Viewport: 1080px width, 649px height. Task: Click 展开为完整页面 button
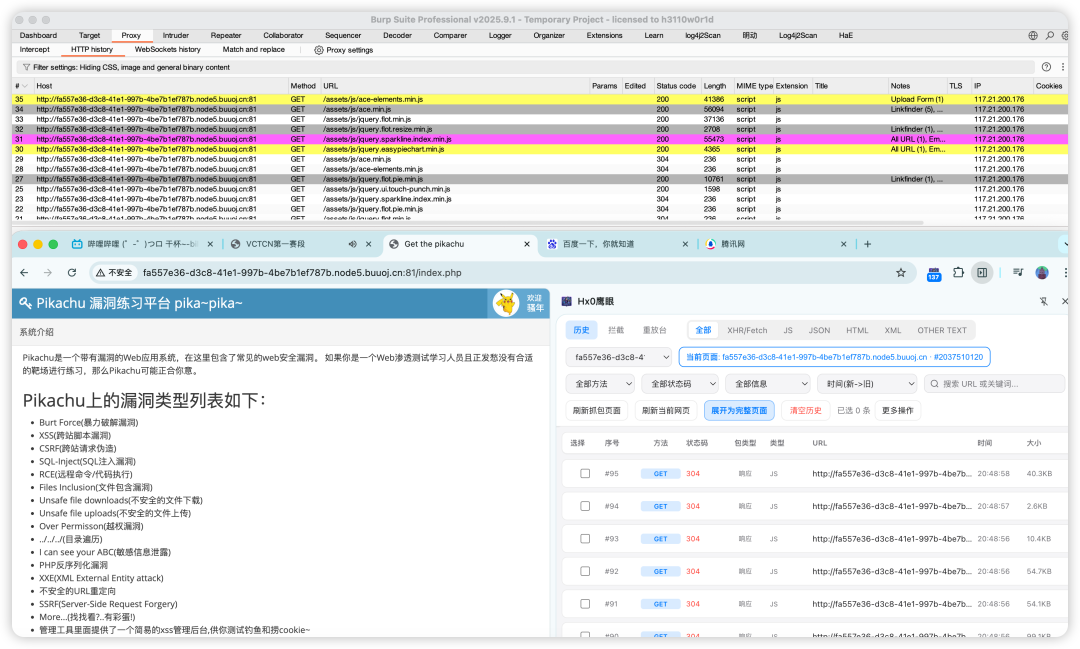pyautogui.click(x=739, y=411)
